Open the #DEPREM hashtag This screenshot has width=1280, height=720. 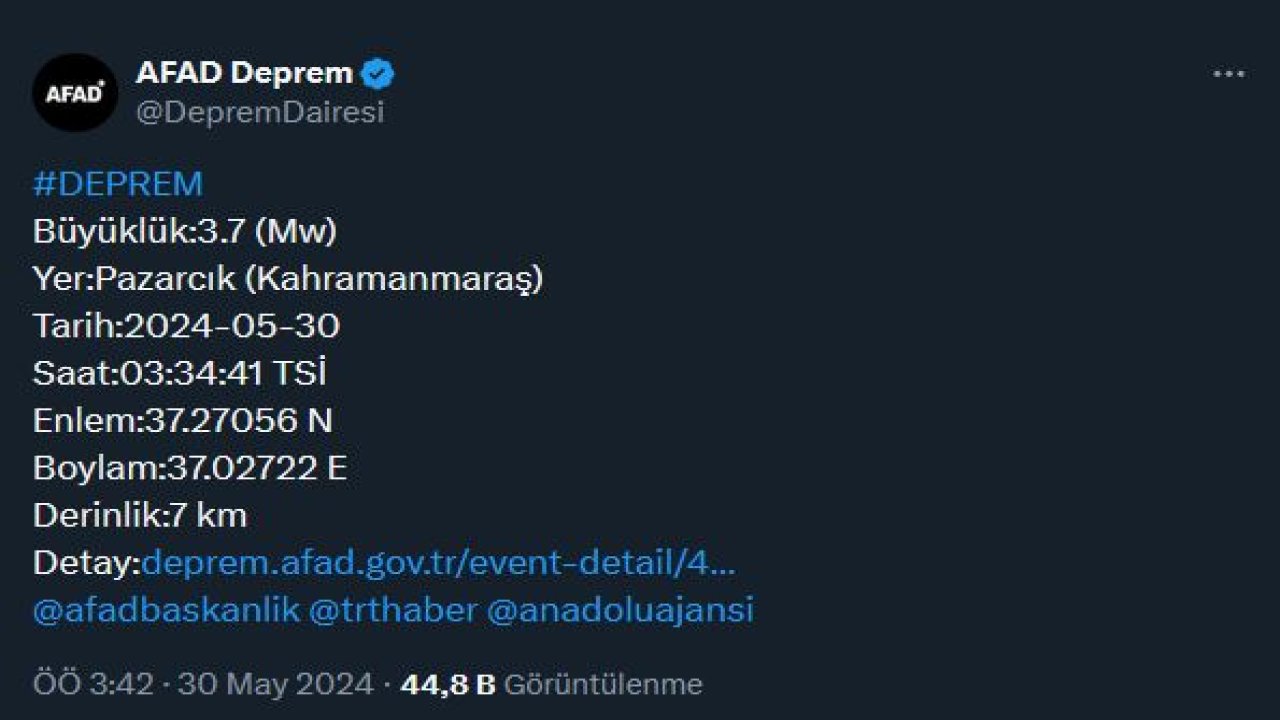click(116, 183)
